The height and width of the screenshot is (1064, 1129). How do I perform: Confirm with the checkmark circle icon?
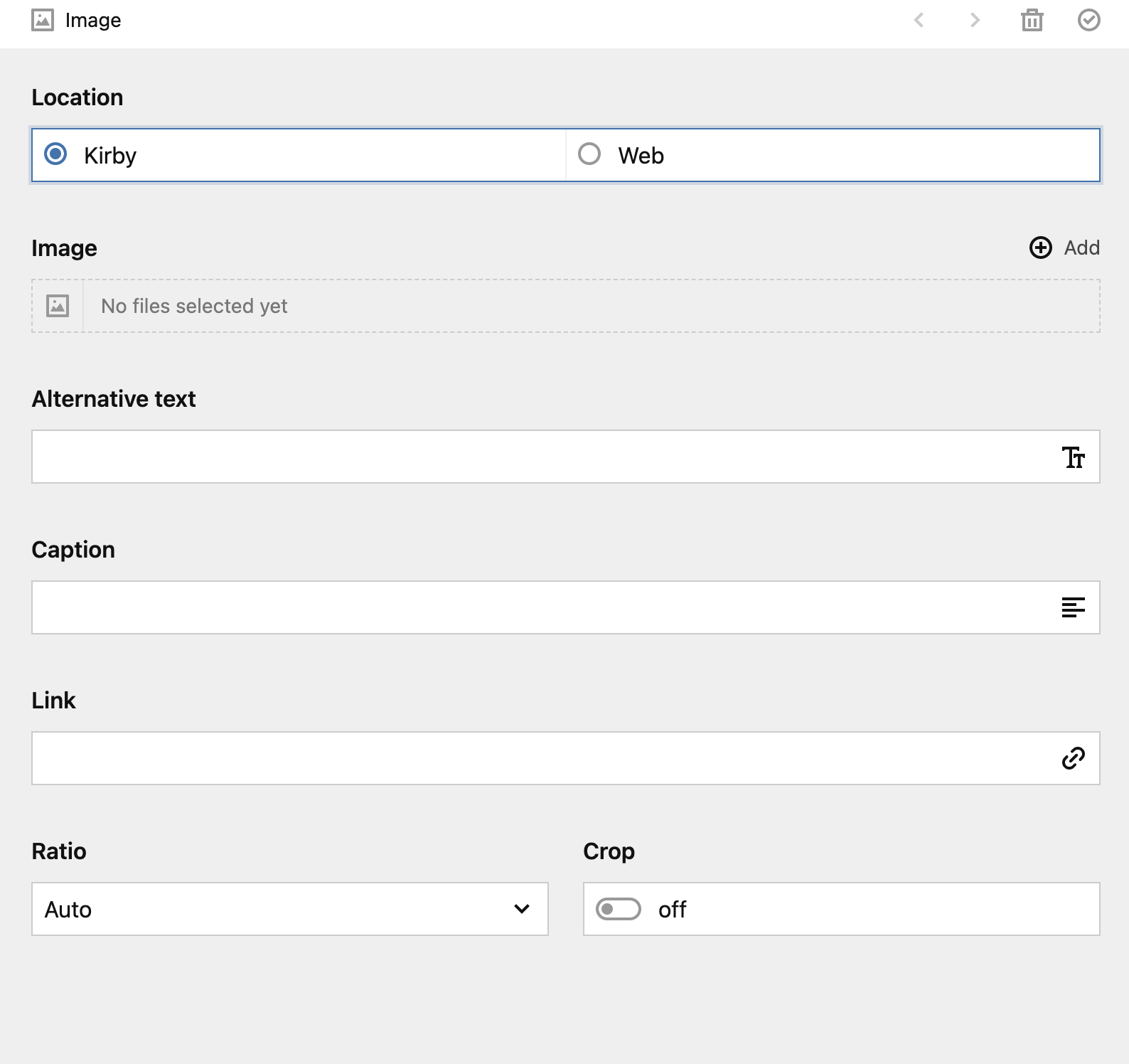pyautogui.click(x=1088, y=21)
